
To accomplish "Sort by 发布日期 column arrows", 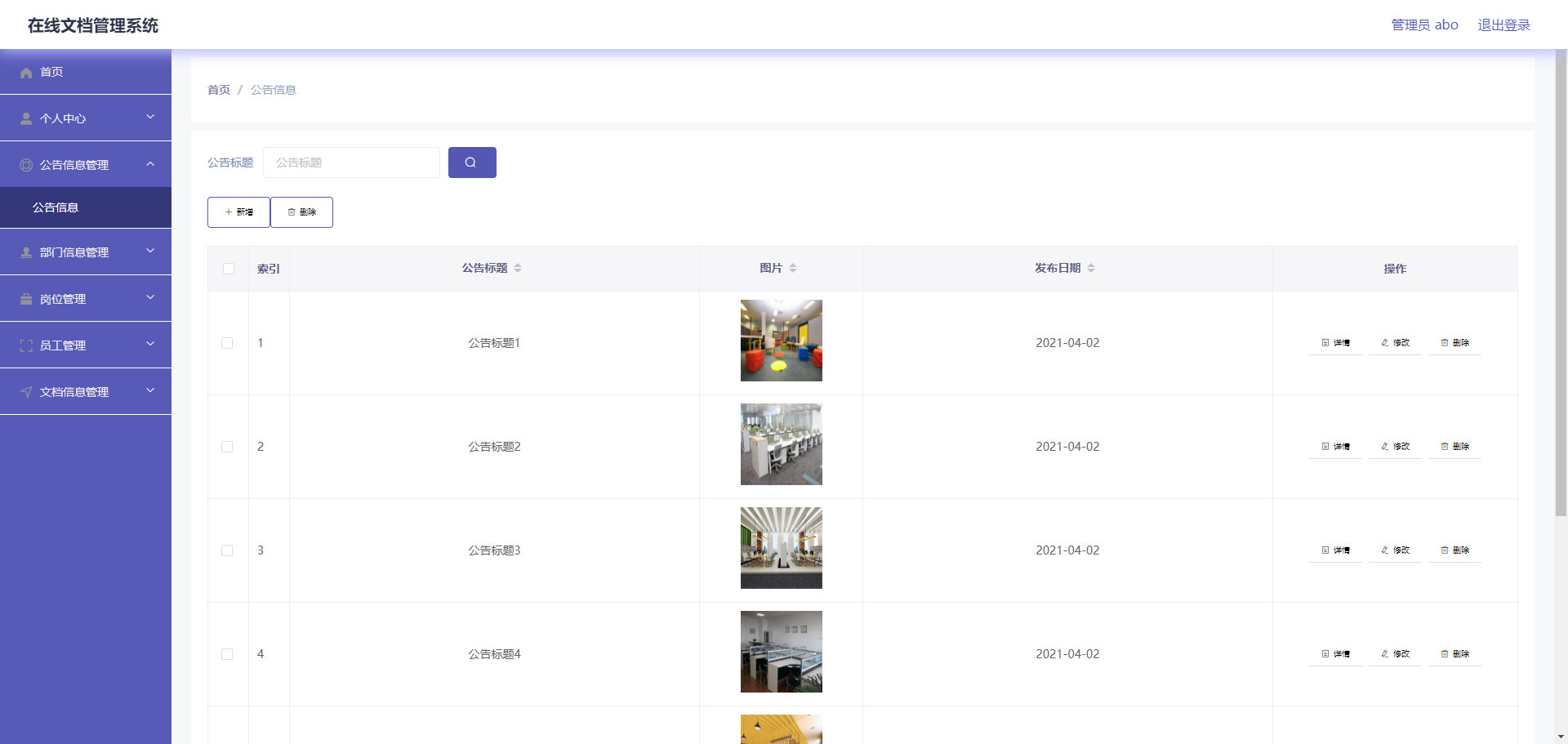I will 1091,268.
